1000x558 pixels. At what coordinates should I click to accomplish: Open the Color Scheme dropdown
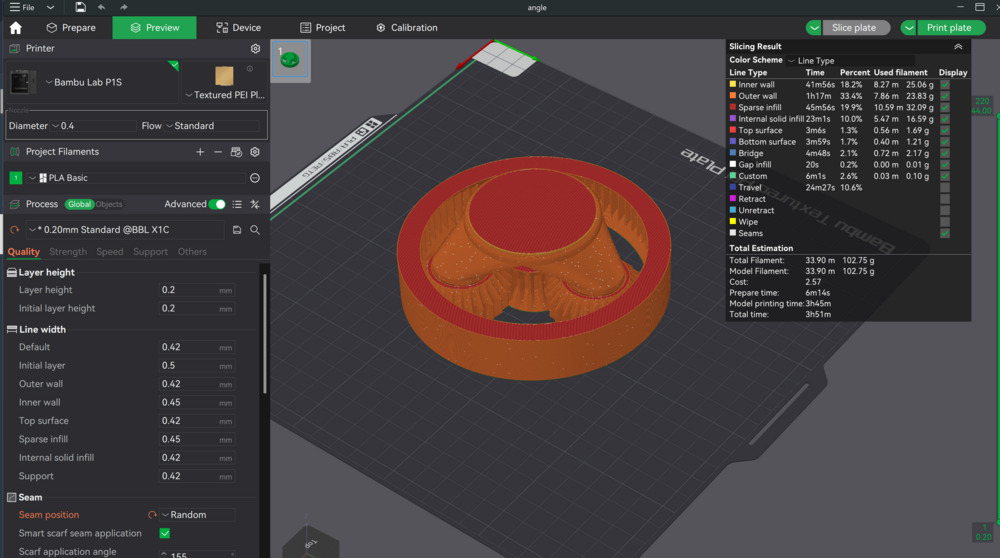click(x=850, y=61)
